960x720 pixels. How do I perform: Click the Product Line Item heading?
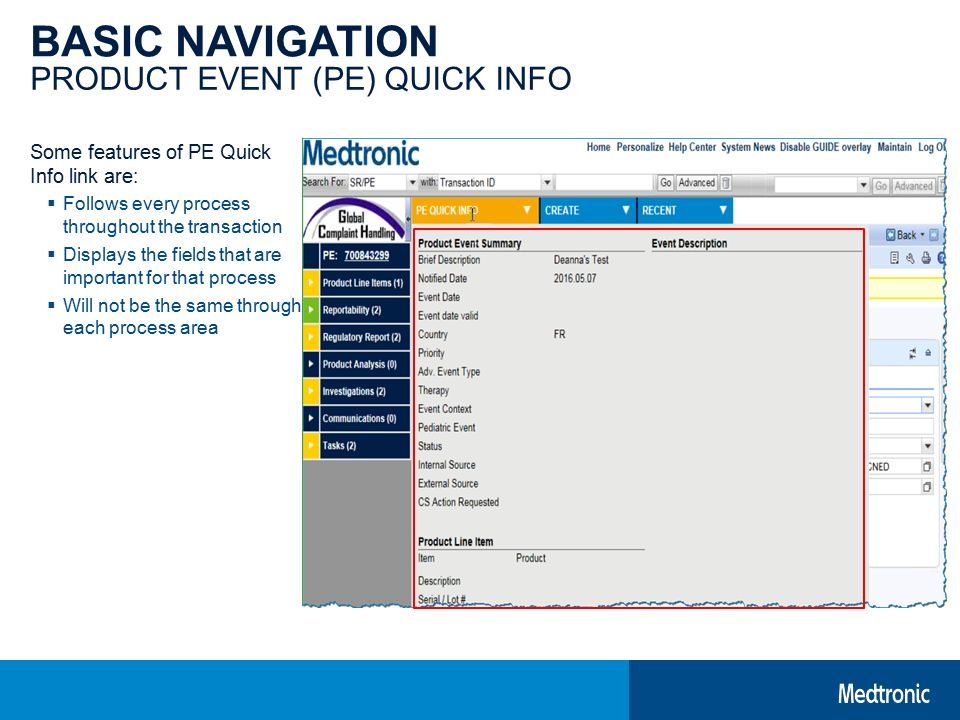click(x=456, y=541)
